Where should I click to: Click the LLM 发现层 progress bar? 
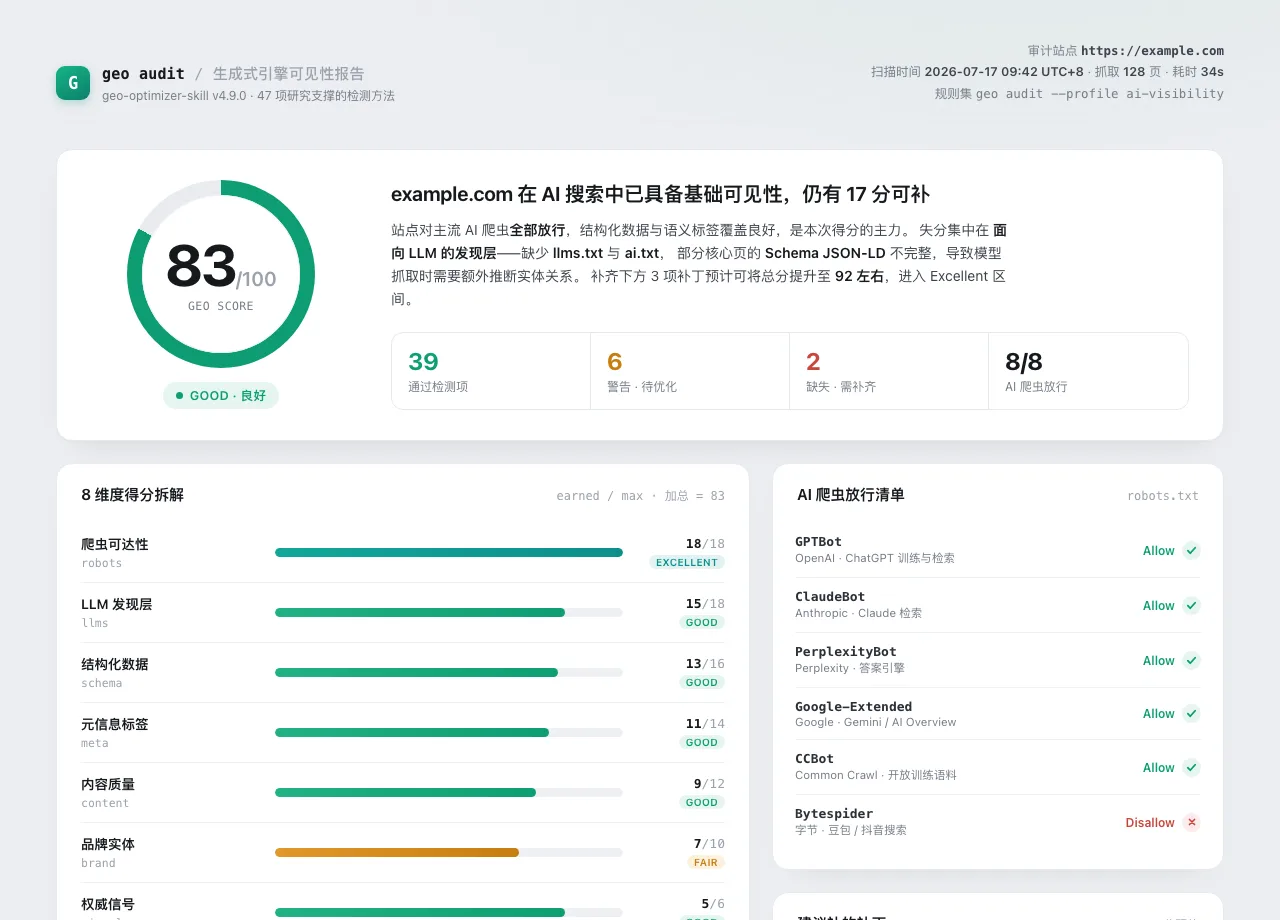pos(449,612)
